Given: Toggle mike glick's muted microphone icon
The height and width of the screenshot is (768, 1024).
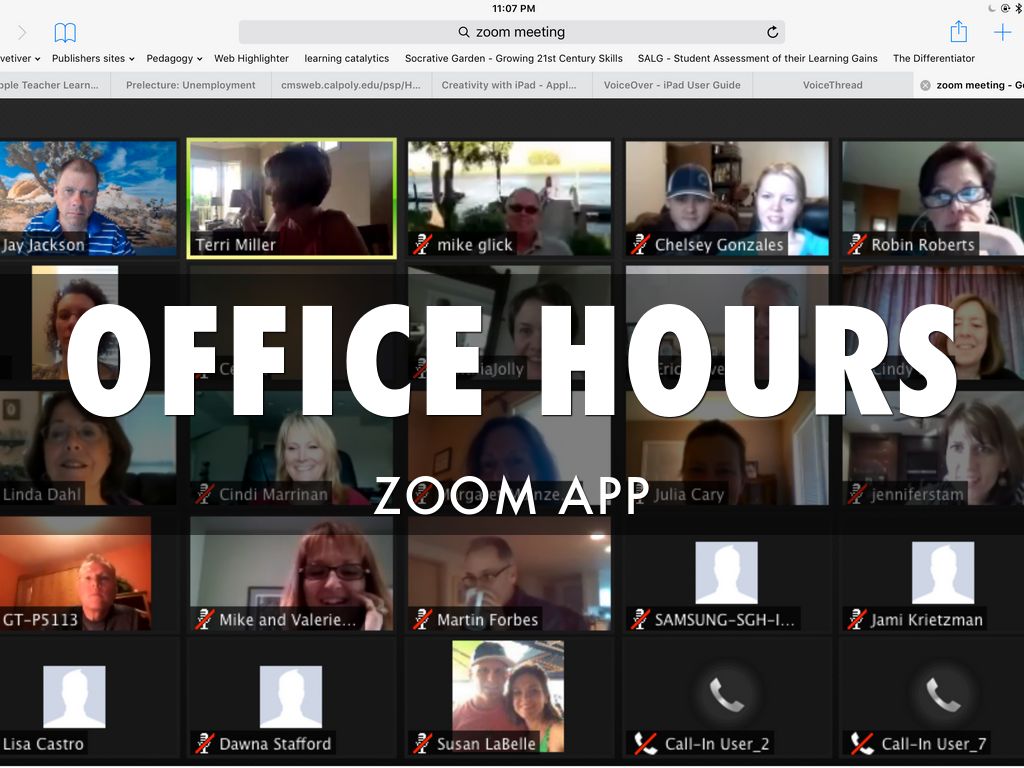Looking at the screenshot, I should coord(422,245).
